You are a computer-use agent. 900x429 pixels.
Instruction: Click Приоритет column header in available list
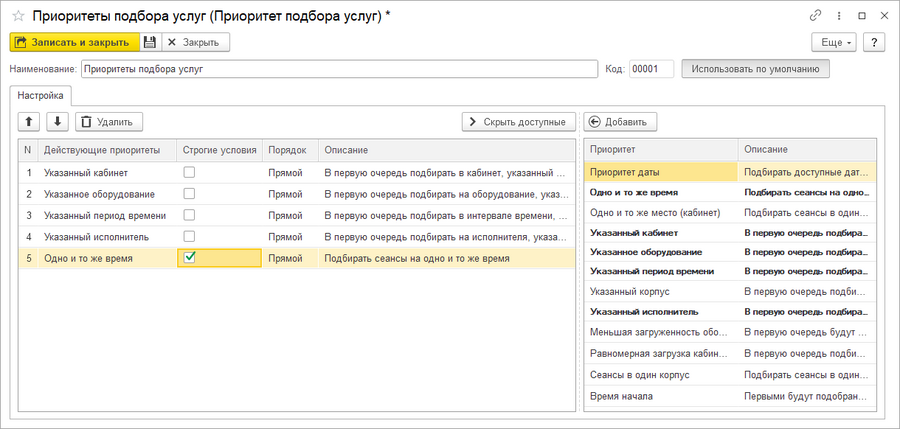(661, 149)
